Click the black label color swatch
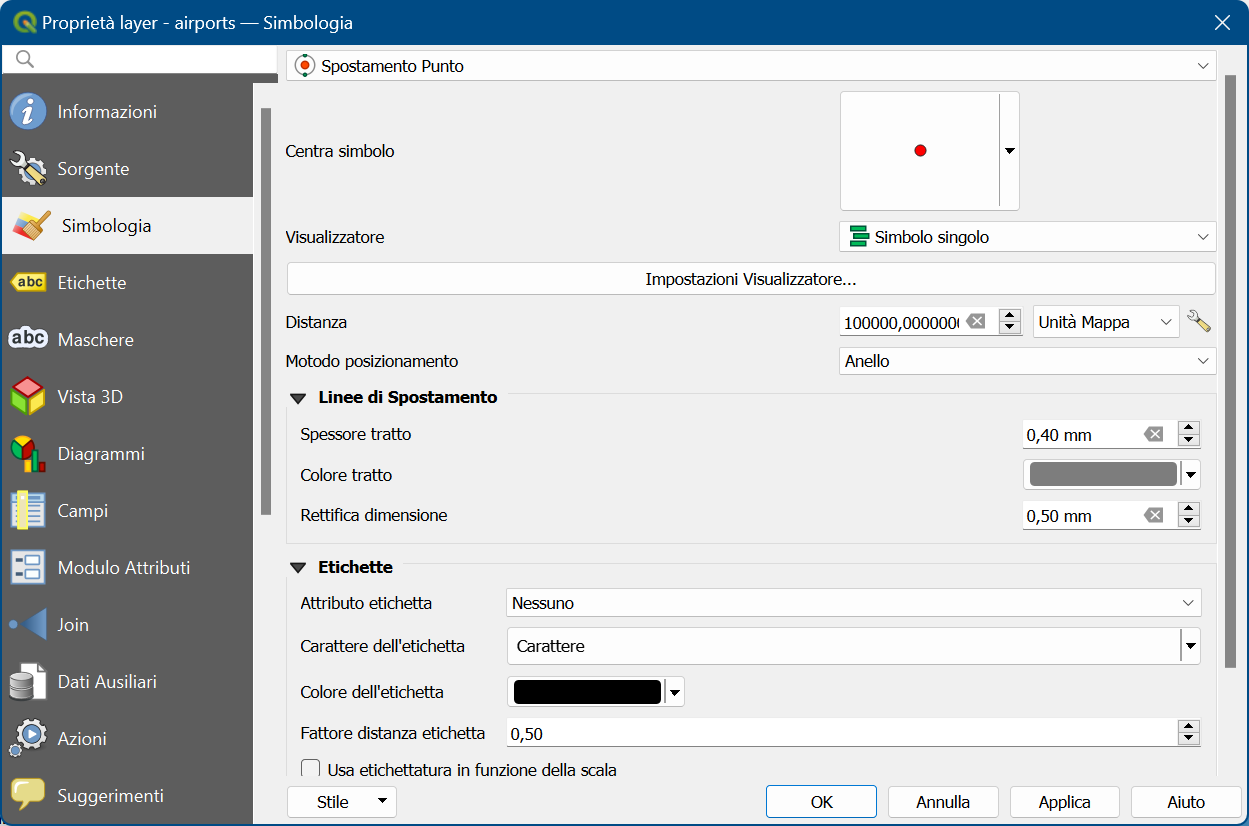 (x=587, y=692)
